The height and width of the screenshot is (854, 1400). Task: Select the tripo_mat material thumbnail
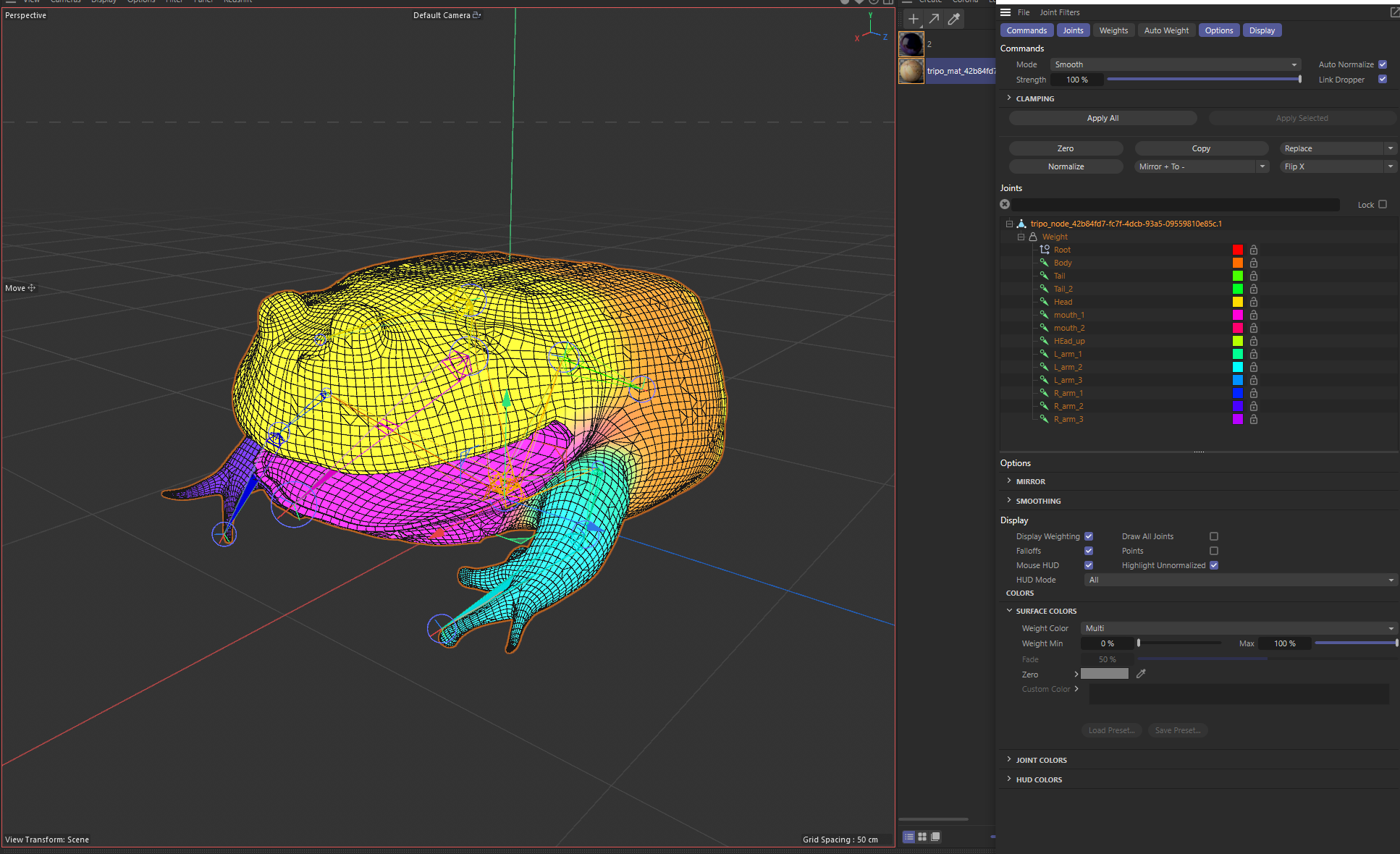[x=911, y=71]
